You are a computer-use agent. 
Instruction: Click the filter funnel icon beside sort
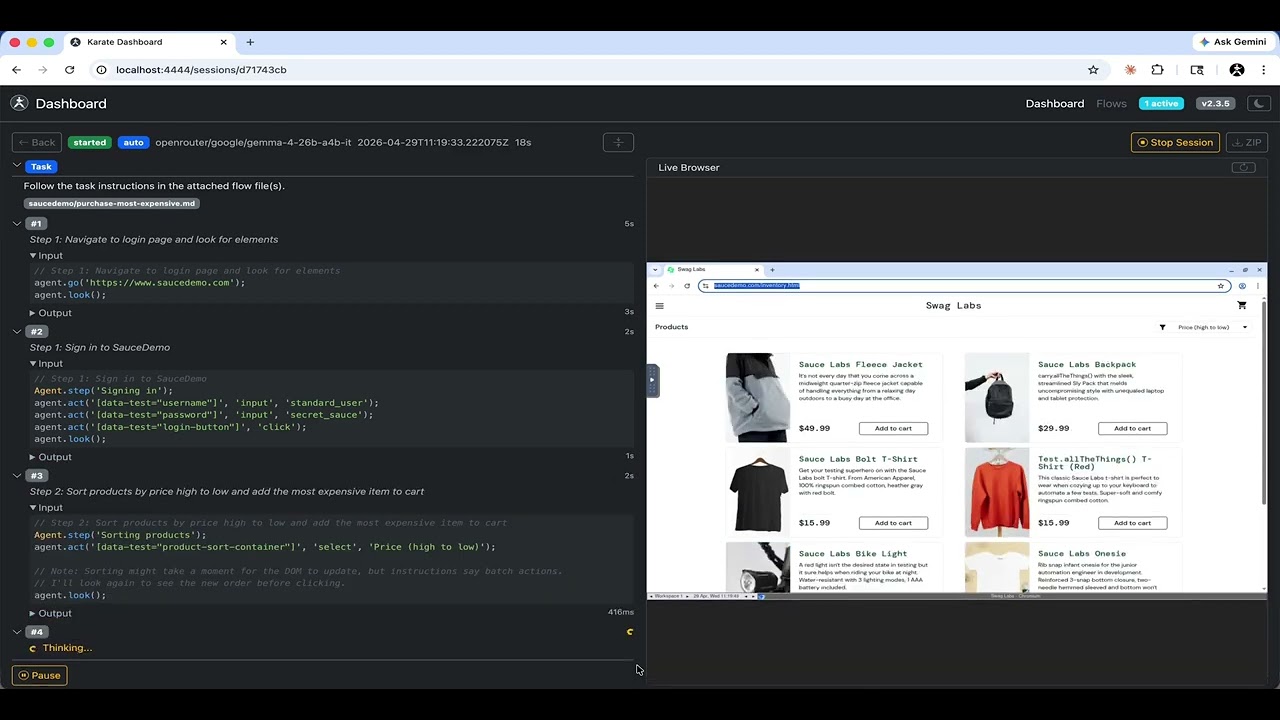pos(1162,327)
